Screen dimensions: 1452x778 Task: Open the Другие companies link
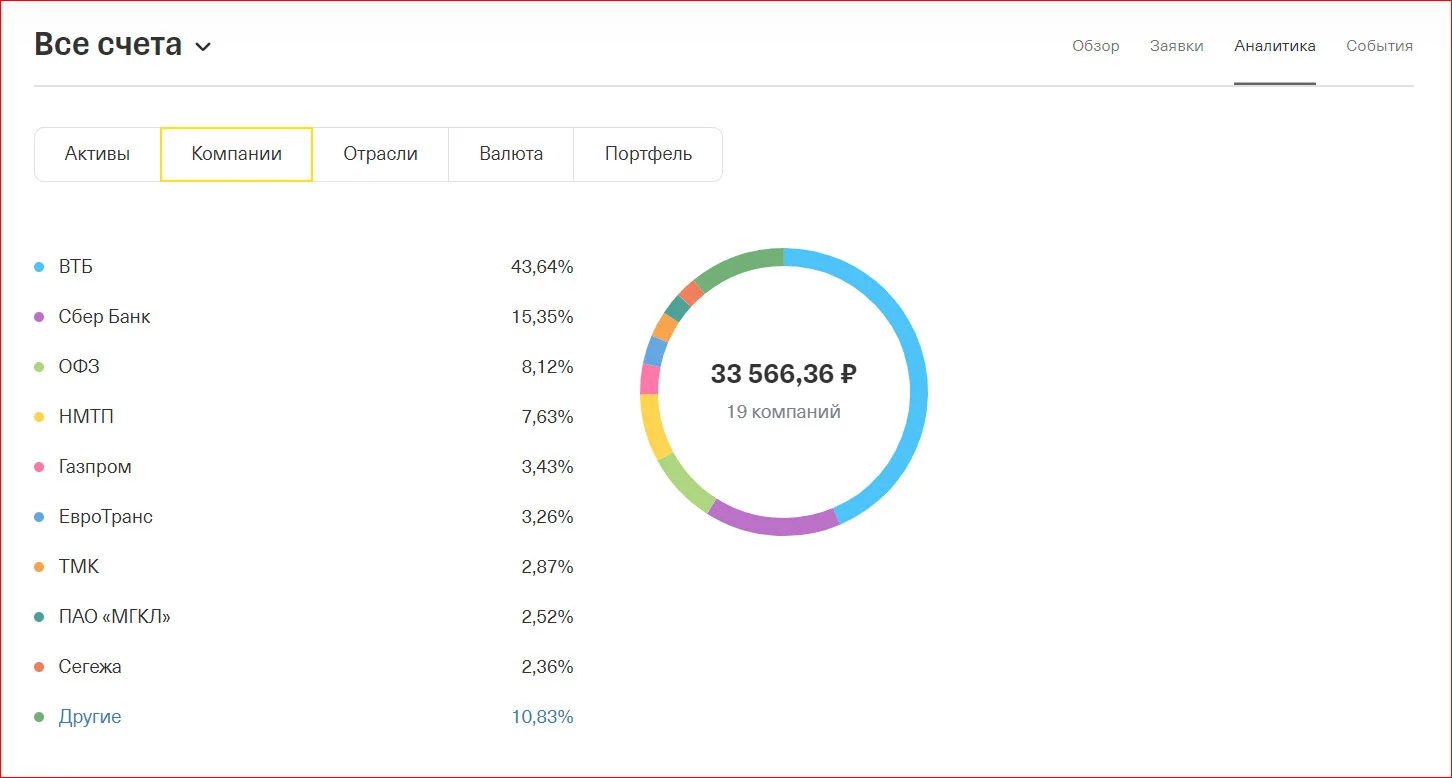click(x=90, y=717)
